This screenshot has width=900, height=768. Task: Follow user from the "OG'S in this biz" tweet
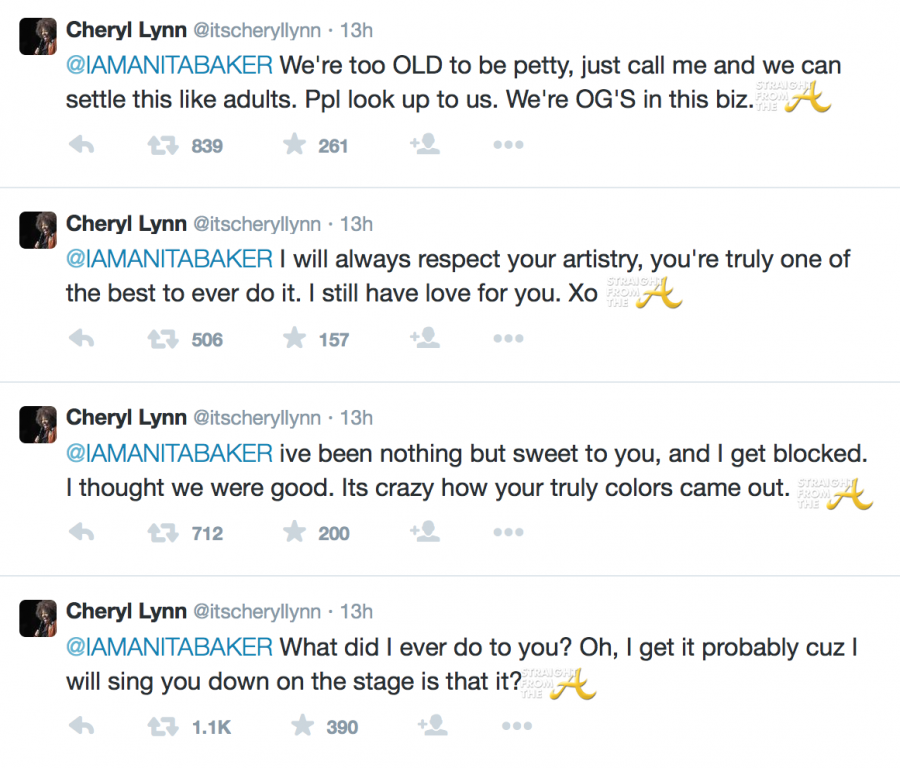pos(425,145)
